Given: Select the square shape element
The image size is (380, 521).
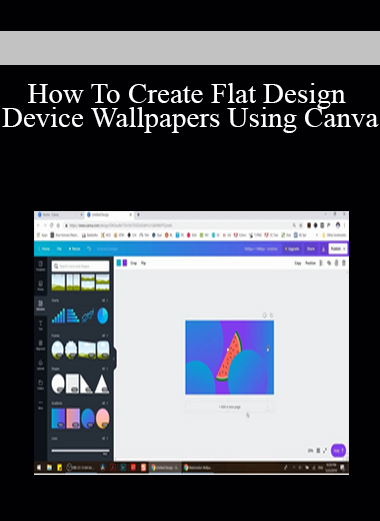Looking at the screenshot, I should coord(73,384).
